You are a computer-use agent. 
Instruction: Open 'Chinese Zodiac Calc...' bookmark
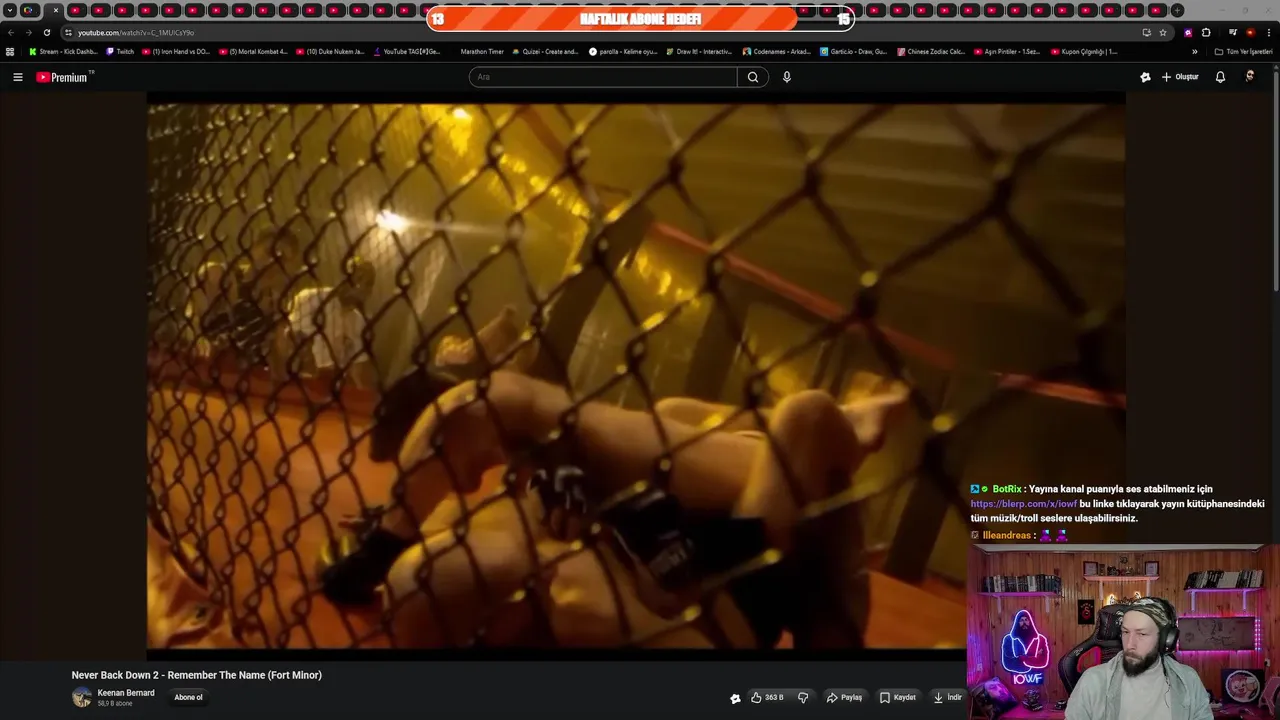pos(931,51)
